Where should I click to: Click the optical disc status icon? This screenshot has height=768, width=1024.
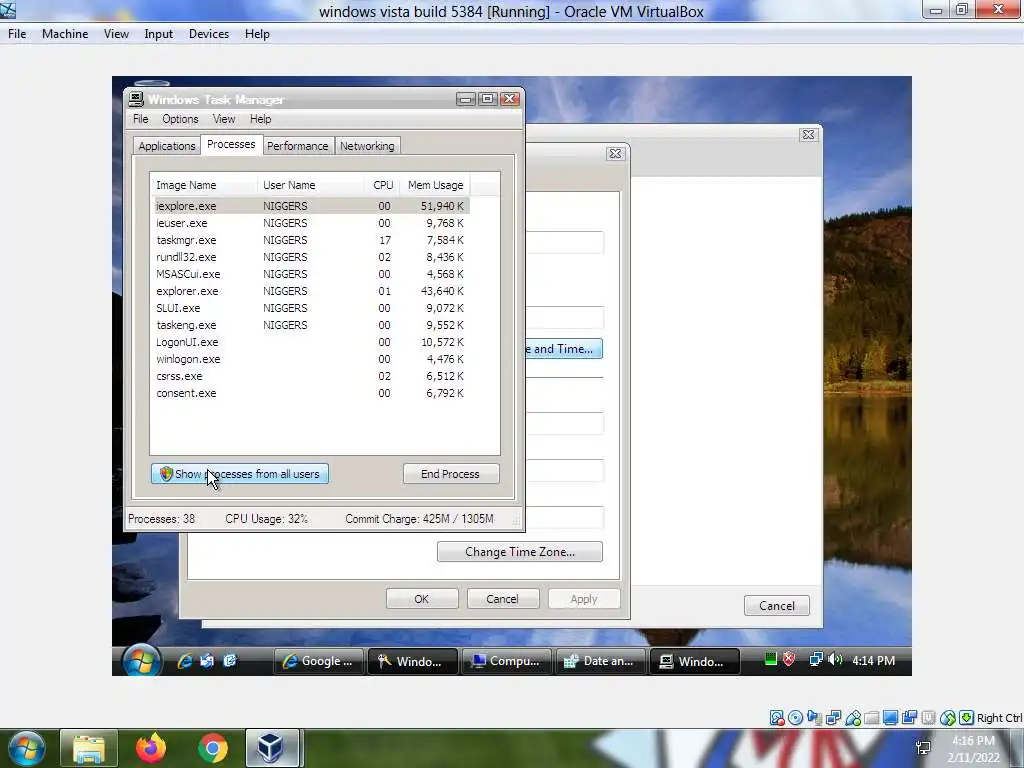point(795,718)
